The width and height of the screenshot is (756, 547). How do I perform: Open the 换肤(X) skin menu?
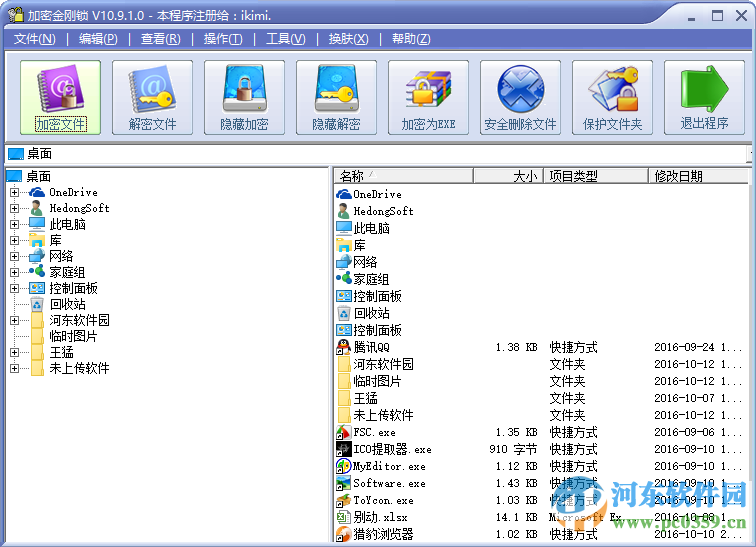pos(348,39)
